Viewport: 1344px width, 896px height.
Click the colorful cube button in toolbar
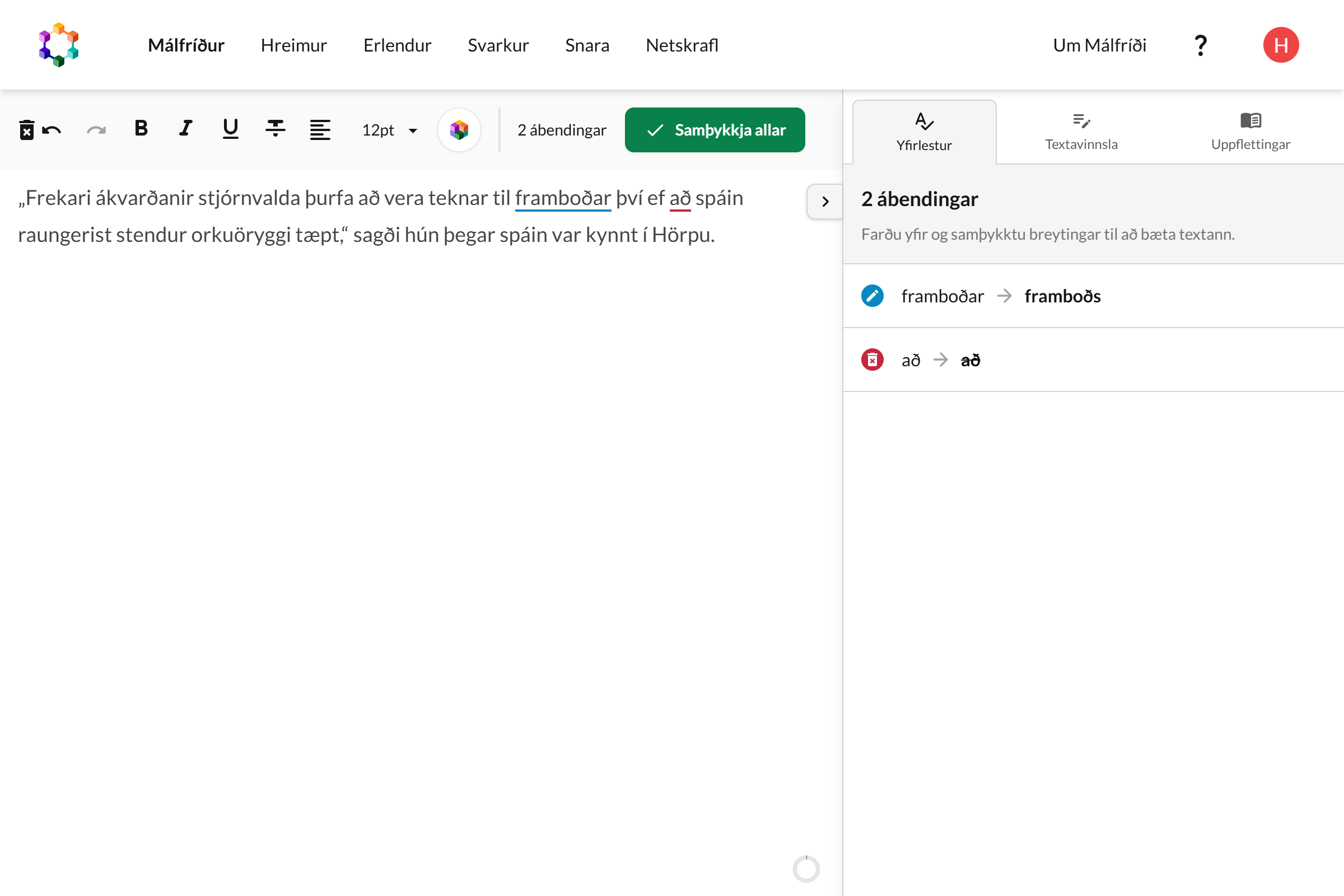pyautogui.click(x=459, y=130)
